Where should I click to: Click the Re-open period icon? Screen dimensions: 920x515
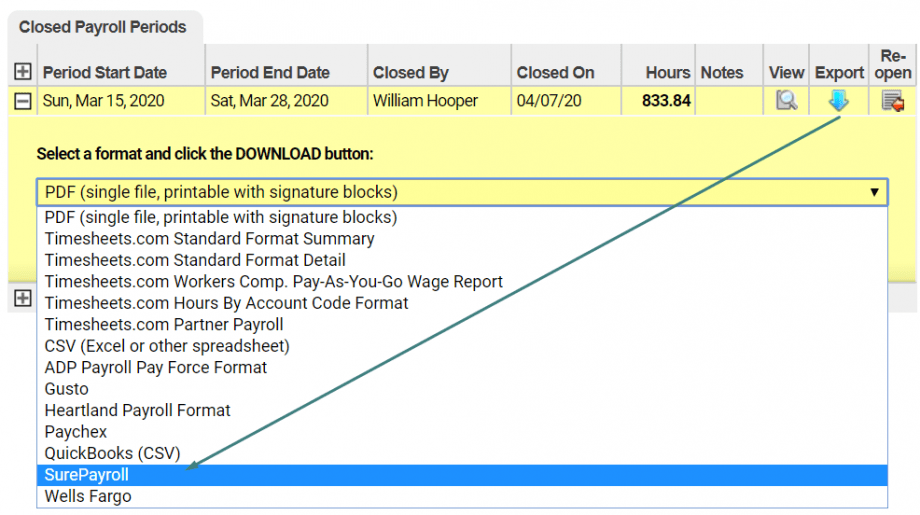(892, 101)
